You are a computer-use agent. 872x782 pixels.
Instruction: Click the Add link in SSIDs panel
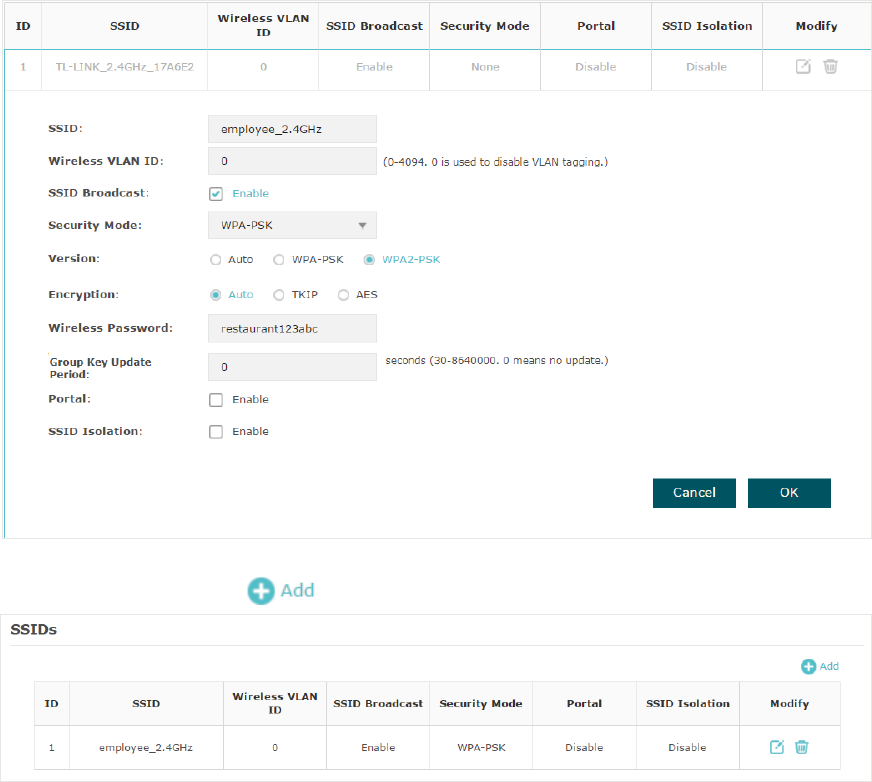829,666
